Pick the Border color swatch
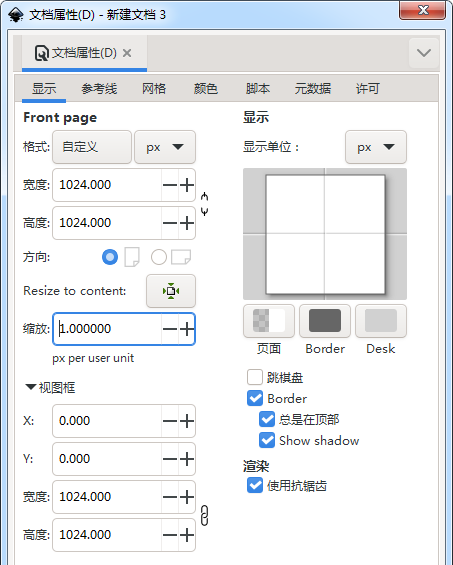Viewport: 453px width, 565px height. (x=325, y=321)
